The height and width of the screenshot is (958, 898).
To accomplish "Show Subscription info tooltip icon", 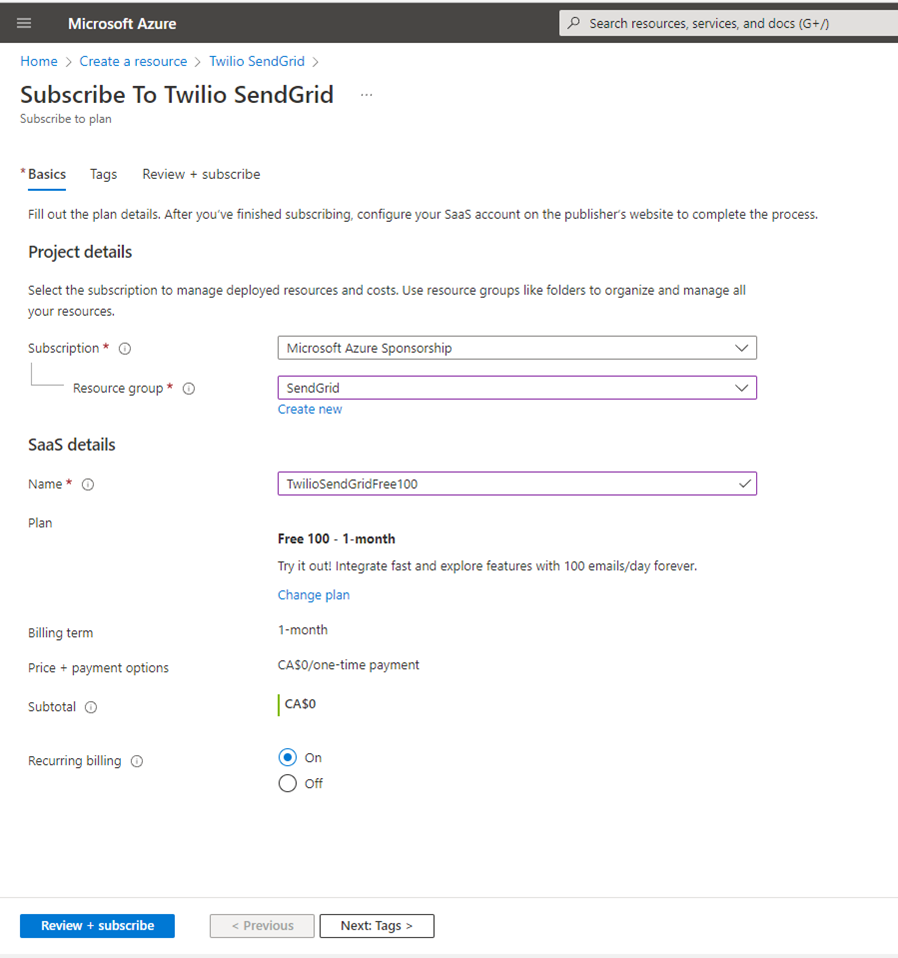I will [x=125, y=349].
